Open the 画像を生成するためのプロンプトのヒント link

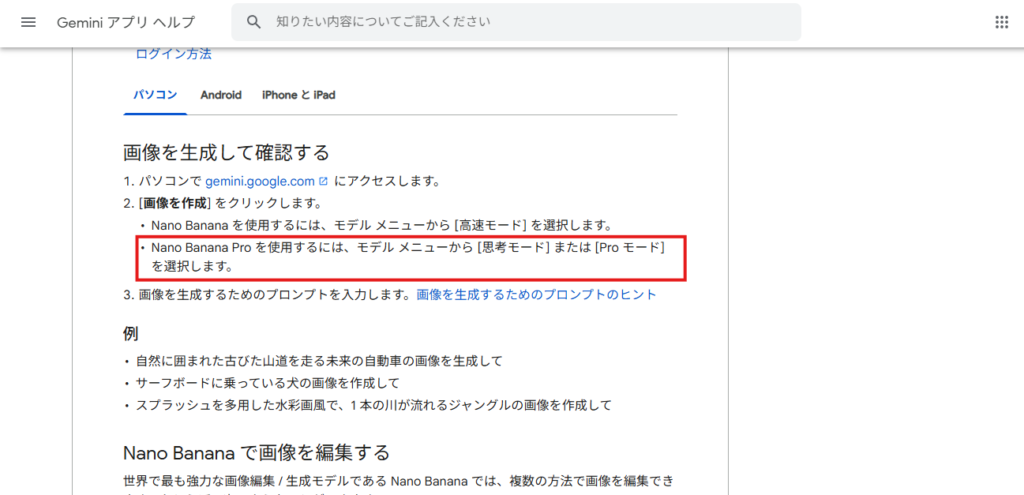pyautogui.click(x=536, y=295)
